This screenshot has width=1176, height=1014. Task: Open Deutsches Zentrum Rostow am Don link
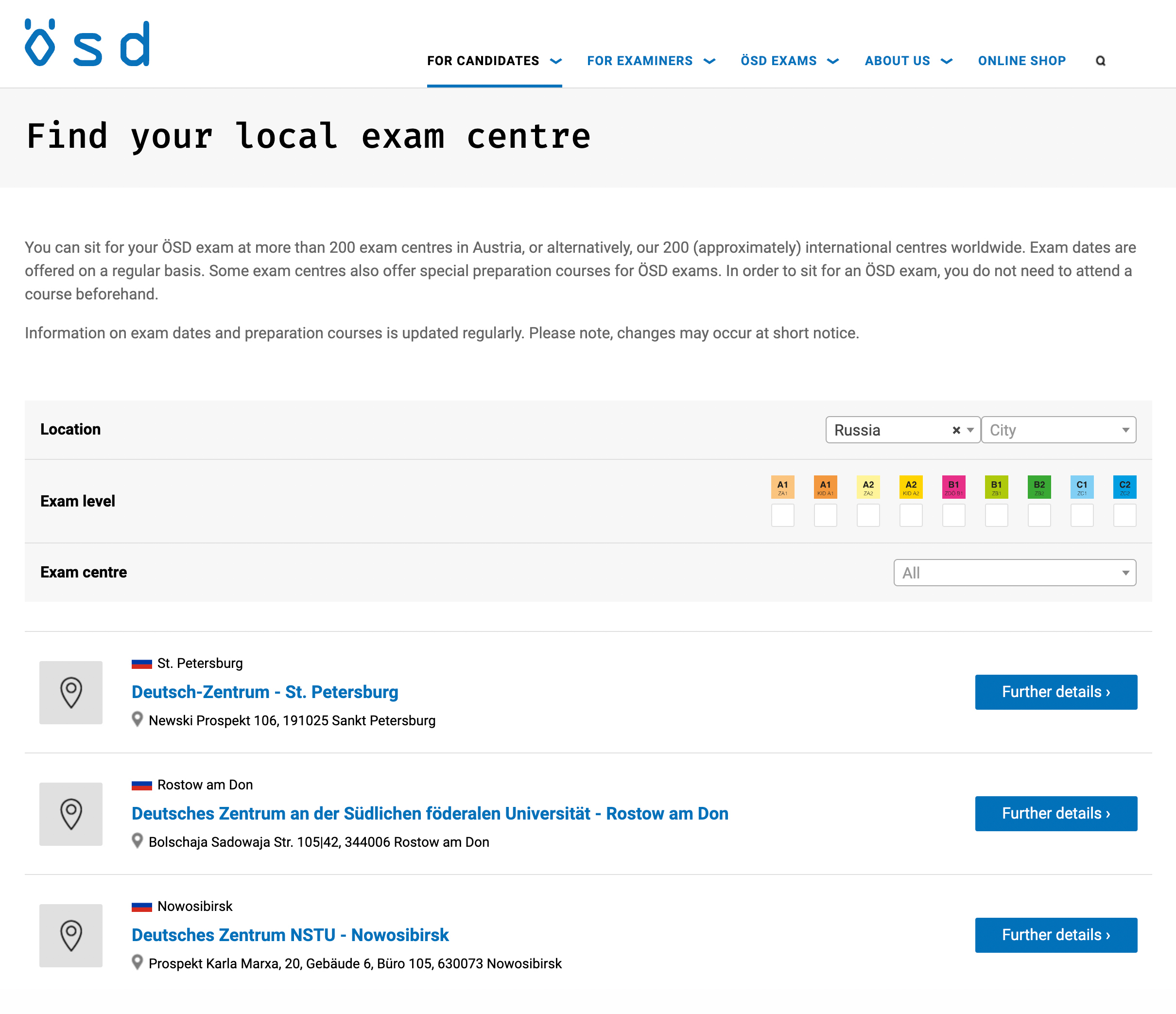pos(430,814)
